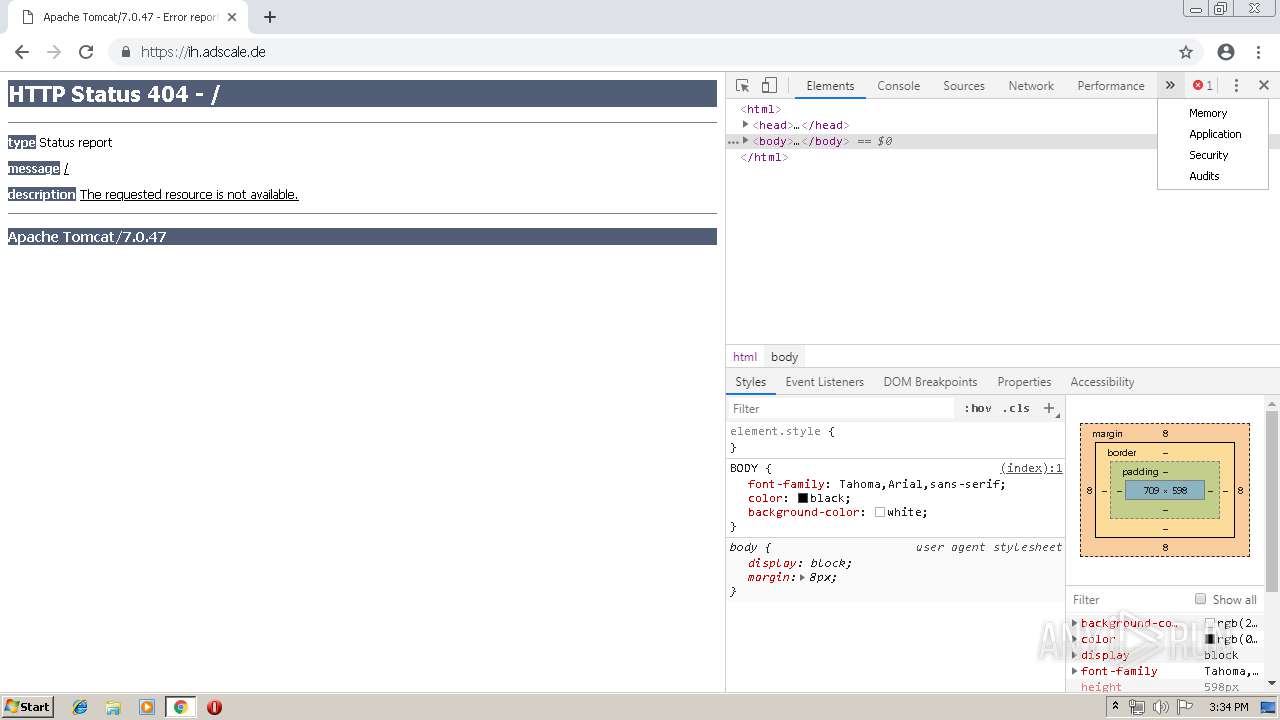Launch Internet Explorer from the taskbar
This screenshot has width=1280, height=720.
pyautogui.click(x=80, y=707)
